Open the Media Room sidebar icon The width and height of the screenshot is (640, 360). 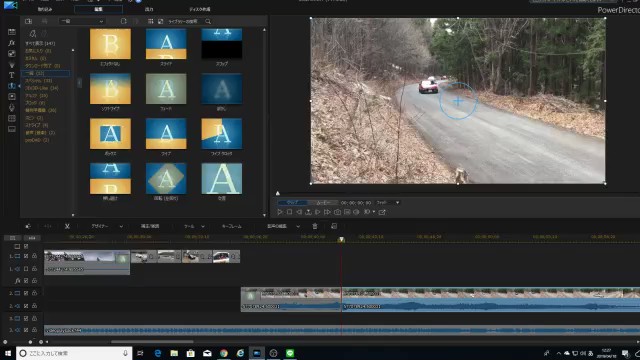[12, 32]
